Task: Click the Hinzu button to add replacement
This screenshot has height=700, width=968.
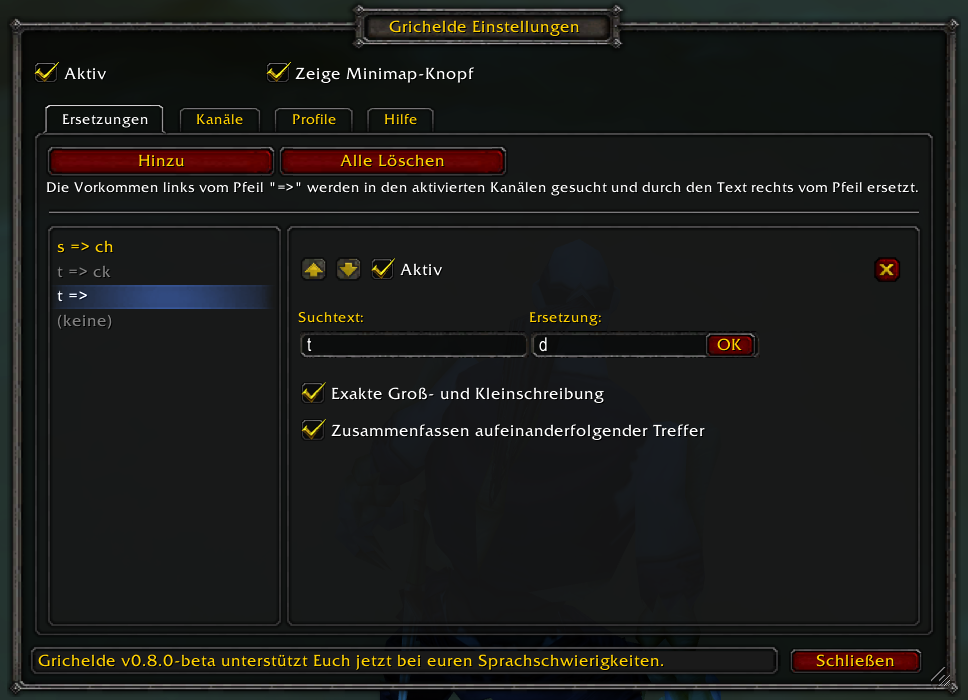Action: [x=161, y=160]
